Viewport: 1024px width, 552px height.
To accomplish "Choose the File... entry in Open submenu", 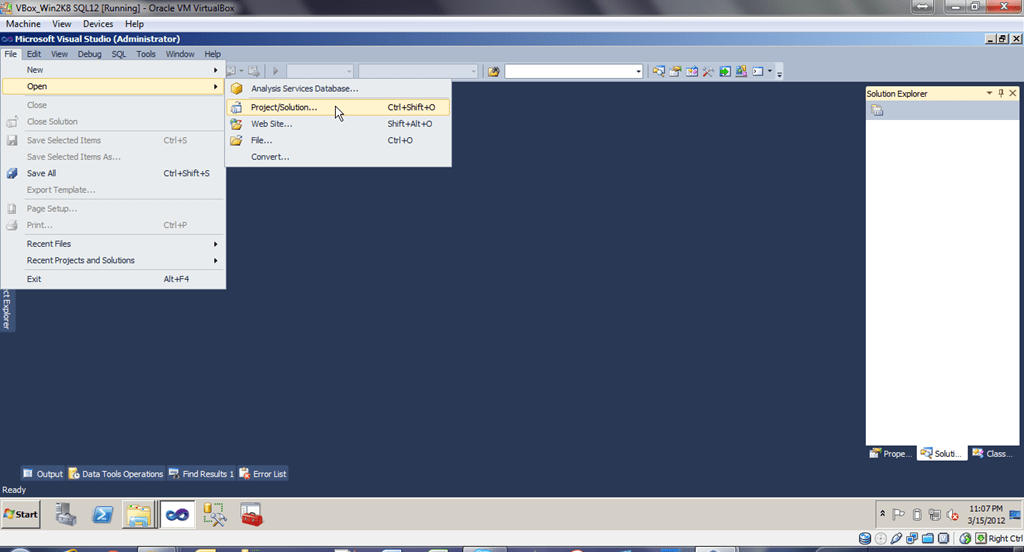I will click(338, 140).
